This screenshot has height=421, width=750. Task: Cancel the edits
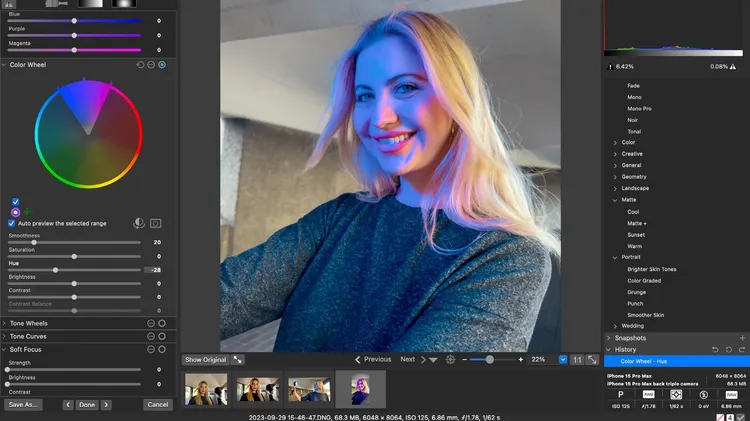(158, 405)
